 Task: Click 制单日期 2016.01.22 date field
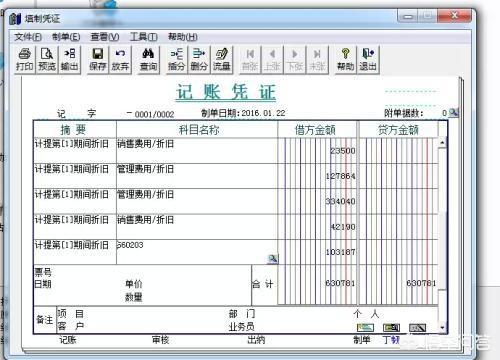[x=263, y=113]
